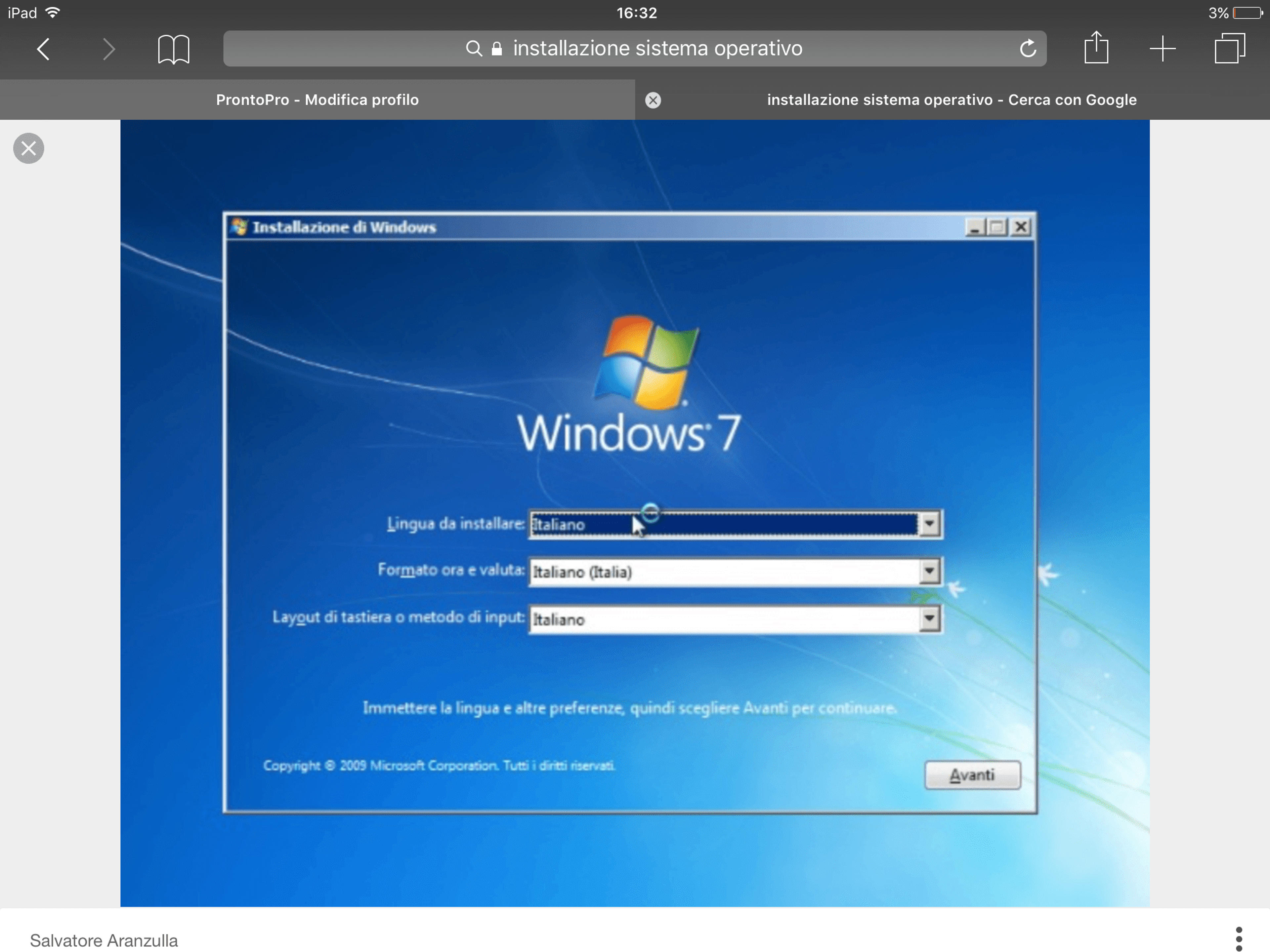Click the Copyright 2009 Microsoft Corporation text
The height and width of the screenshot is (952, 1270).
tap(439, 766)
